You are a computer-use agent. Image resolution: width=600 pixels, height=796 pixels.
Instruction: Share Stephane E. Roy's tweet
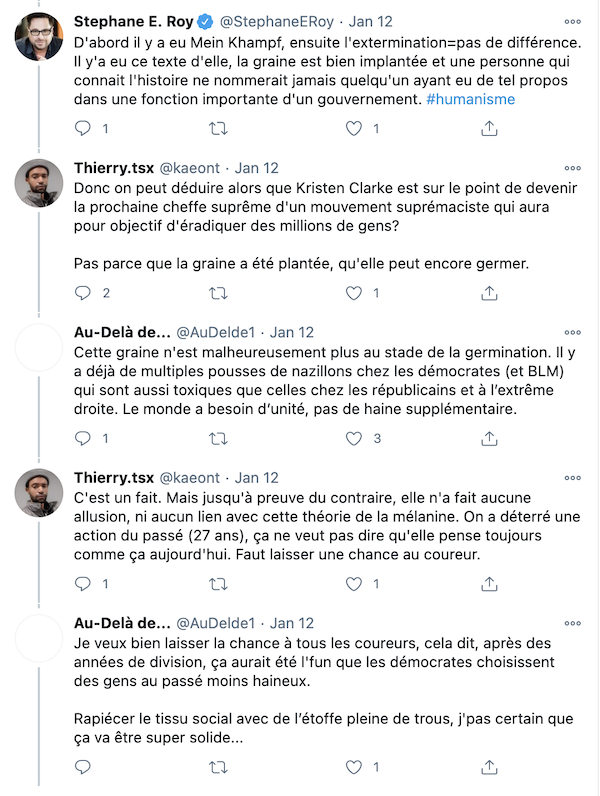[489, 128]
